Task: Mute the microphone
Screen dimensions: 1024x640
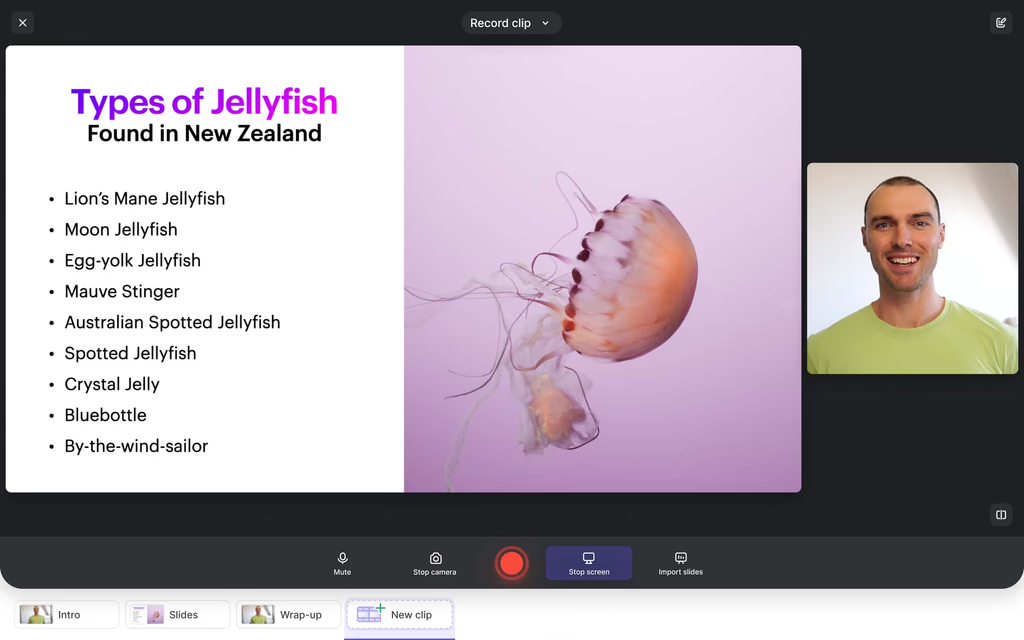Action: [342, 563]
